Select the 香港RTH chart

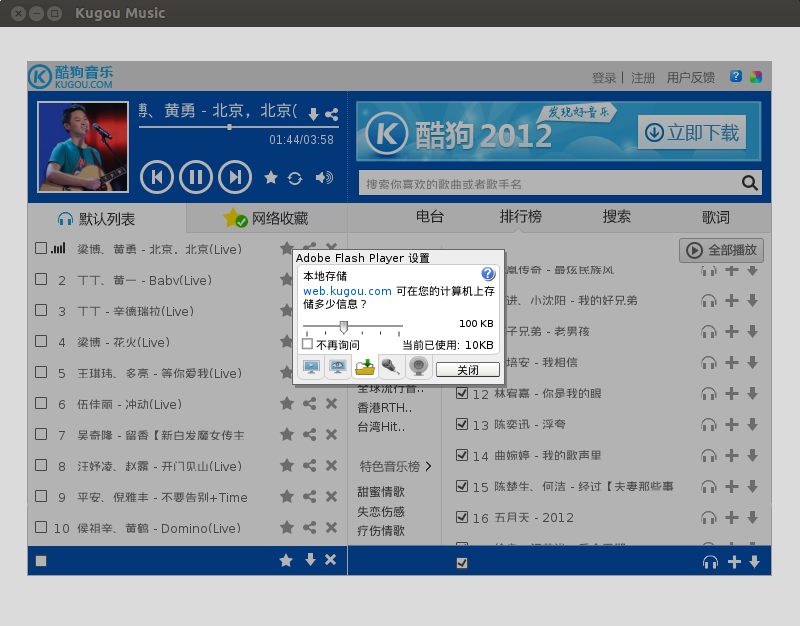pyautogui.click(x=385, y=408)
